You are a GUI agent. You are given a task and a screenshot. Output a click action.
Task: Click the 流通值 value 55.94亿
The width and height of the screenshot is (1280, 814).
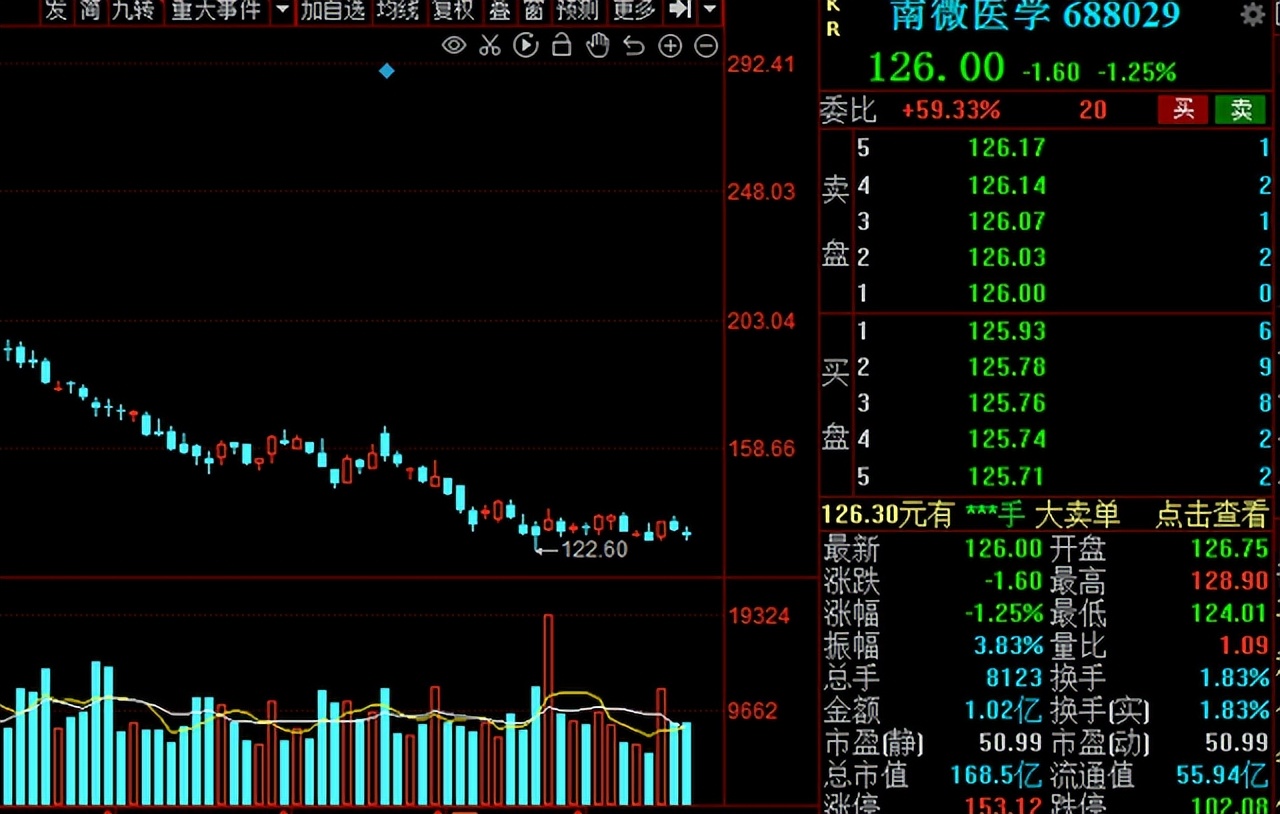click(x=1223, y=774)
